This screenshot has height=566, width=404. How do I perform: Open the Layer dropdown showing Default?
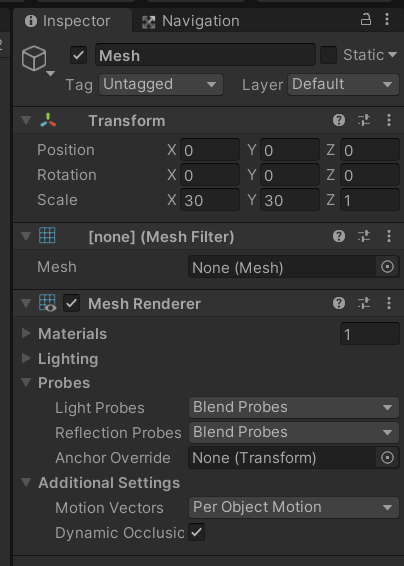pos(343,85)
